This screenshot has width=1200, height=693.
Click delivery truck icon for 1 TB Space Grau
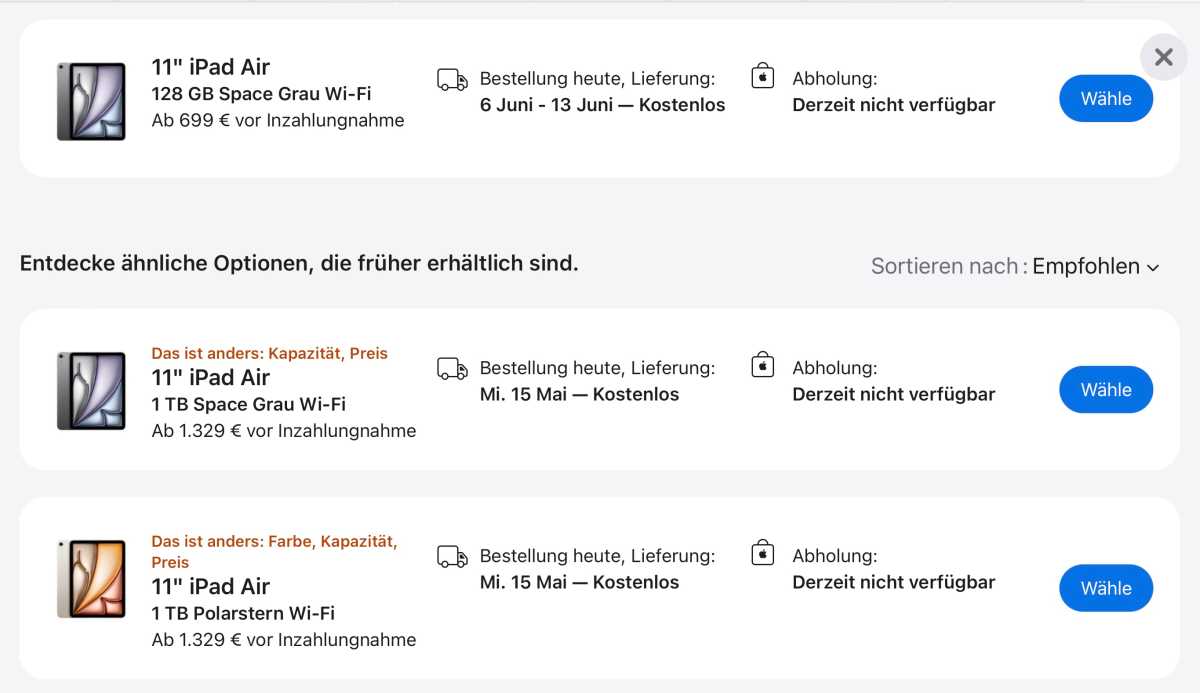point(452,370)
